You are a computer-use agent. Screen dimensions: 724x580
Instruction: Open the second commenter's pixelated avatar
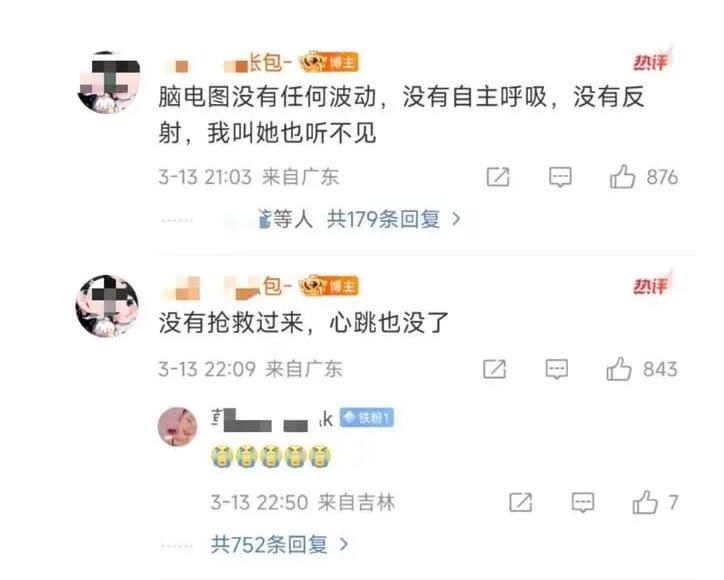click(x=107, y=306)
